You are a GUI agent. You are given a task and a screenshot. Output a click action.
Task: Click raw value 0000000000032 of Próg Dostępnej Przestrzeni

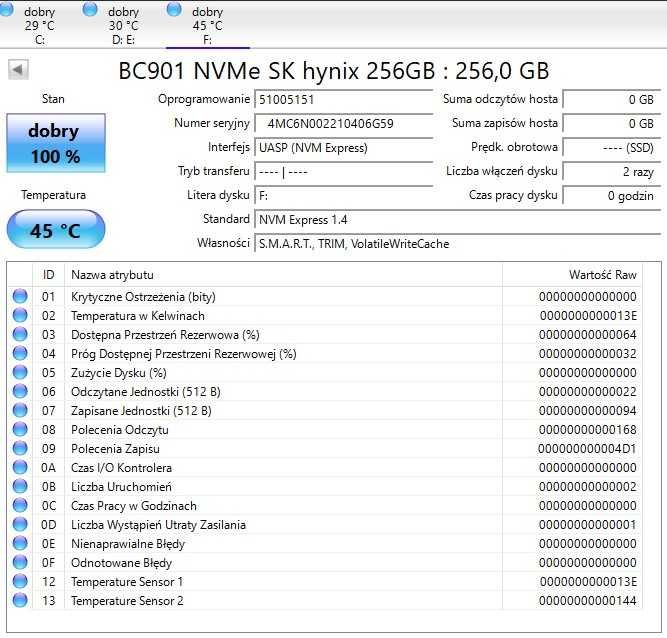tap(587, 354)
